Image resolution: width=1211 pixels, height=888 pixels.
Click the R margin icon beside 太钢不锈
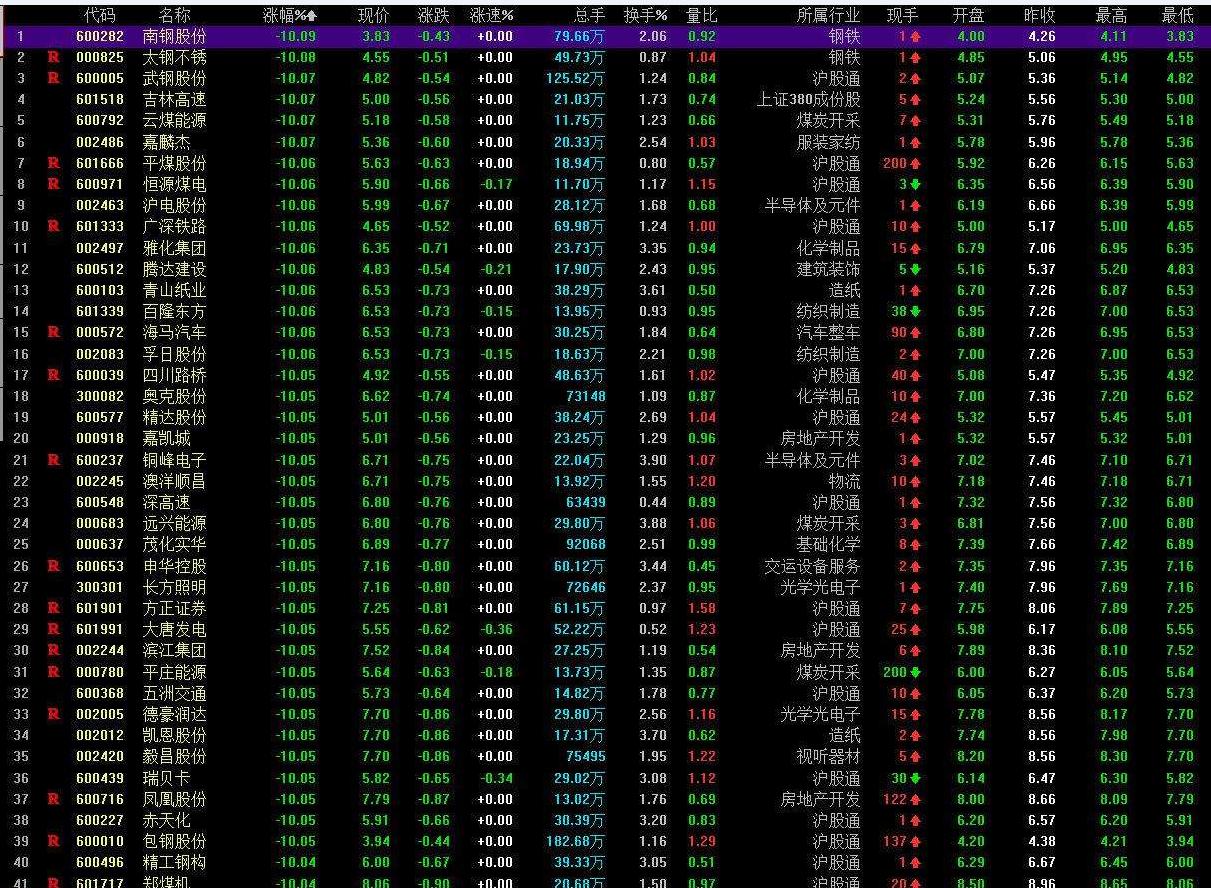(52, 58)
